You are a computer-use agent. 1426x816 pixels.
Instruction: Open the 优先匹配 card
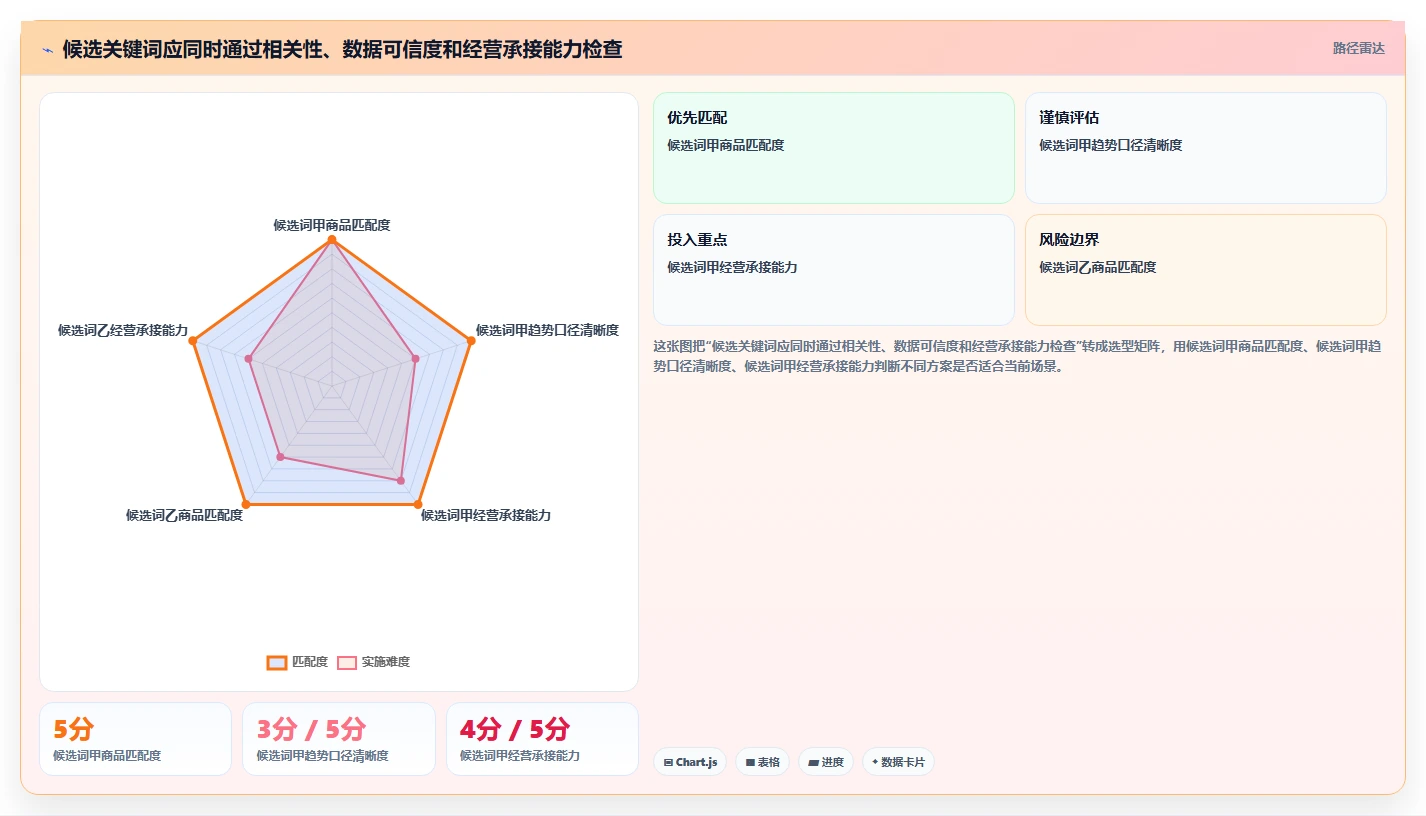834,148
